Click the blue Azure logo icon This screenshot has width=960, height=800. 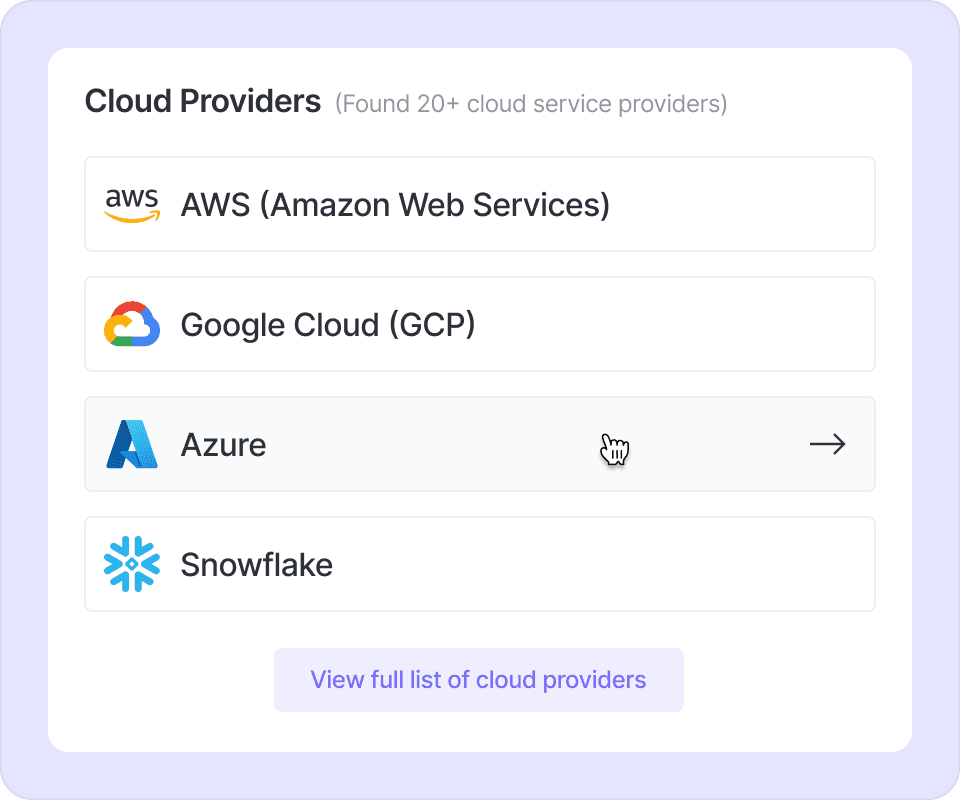pos(132,445)
